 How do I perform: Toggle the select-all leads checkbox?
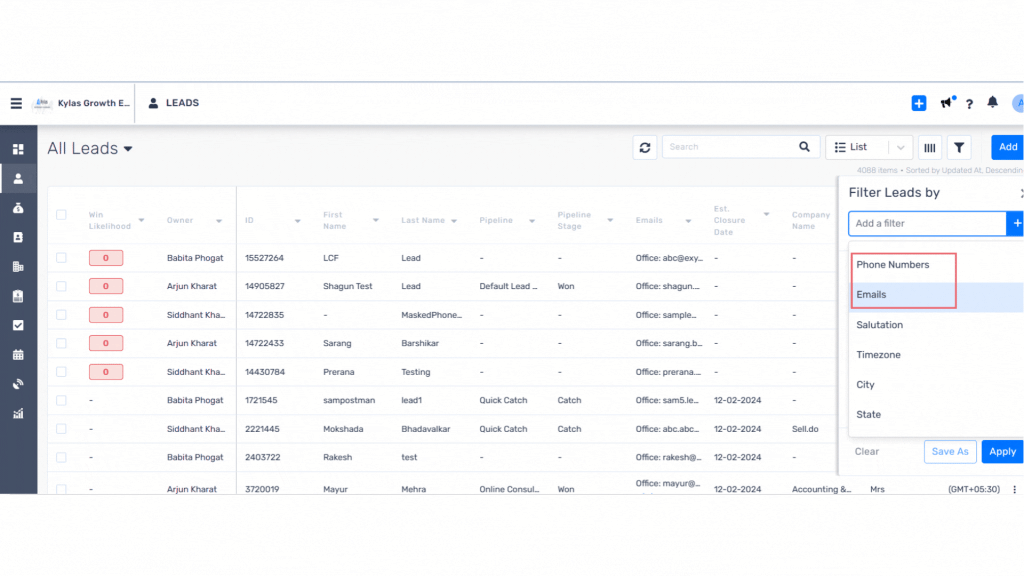[x=61, y=215]
